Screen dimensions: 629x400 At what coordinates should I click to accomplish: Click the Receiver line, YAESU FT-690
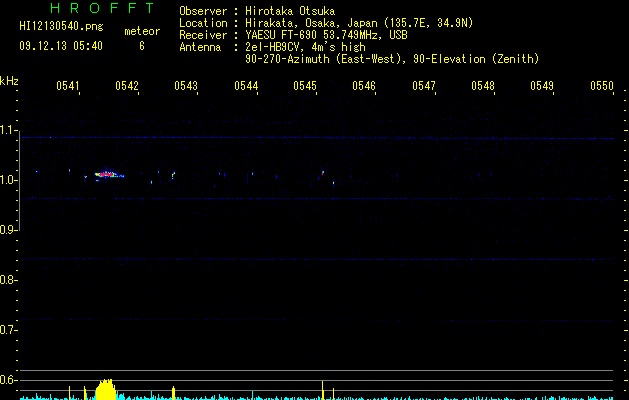(x=293, y=35)
